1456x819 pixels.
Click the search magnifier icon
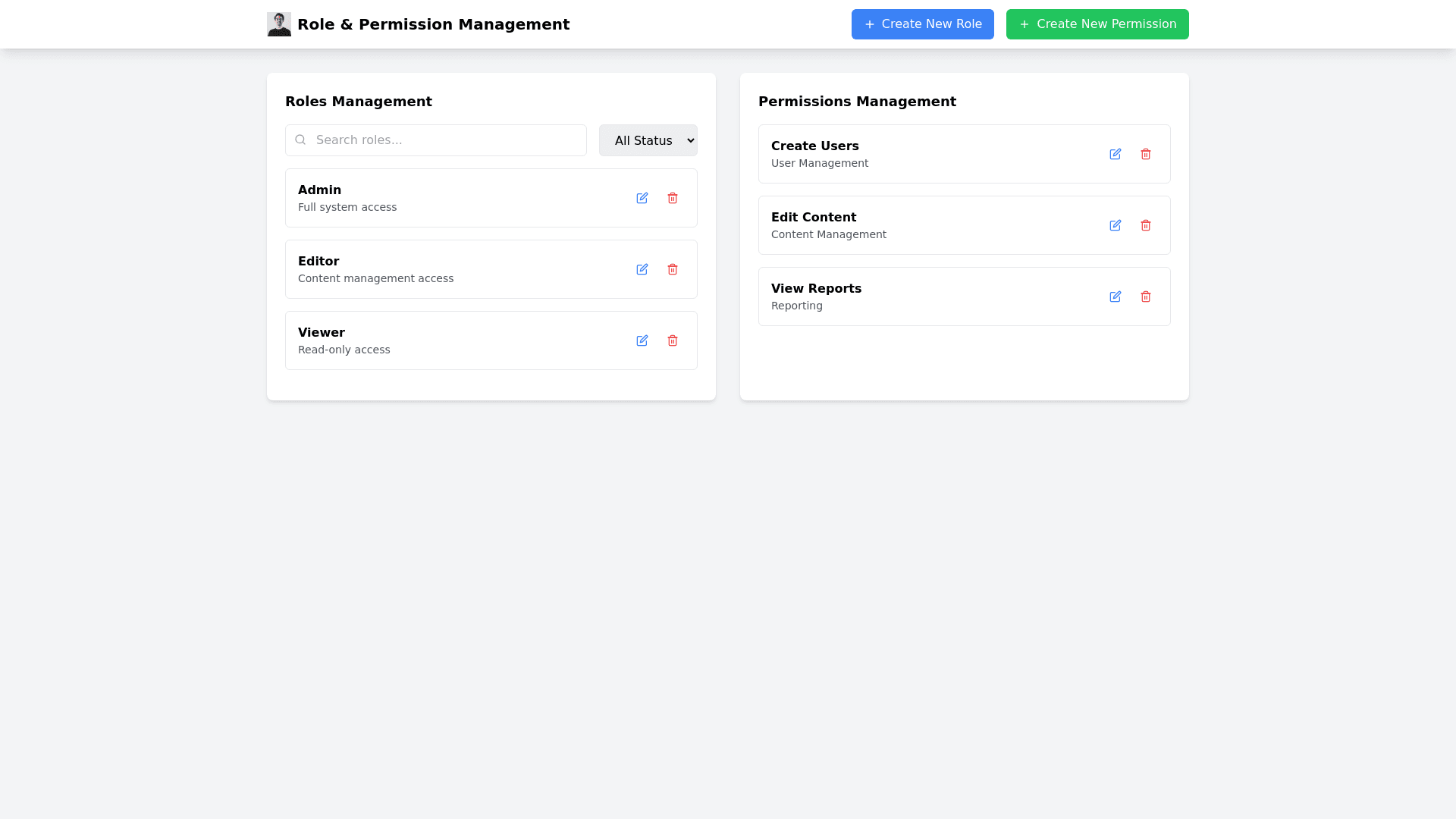(300, 140)
